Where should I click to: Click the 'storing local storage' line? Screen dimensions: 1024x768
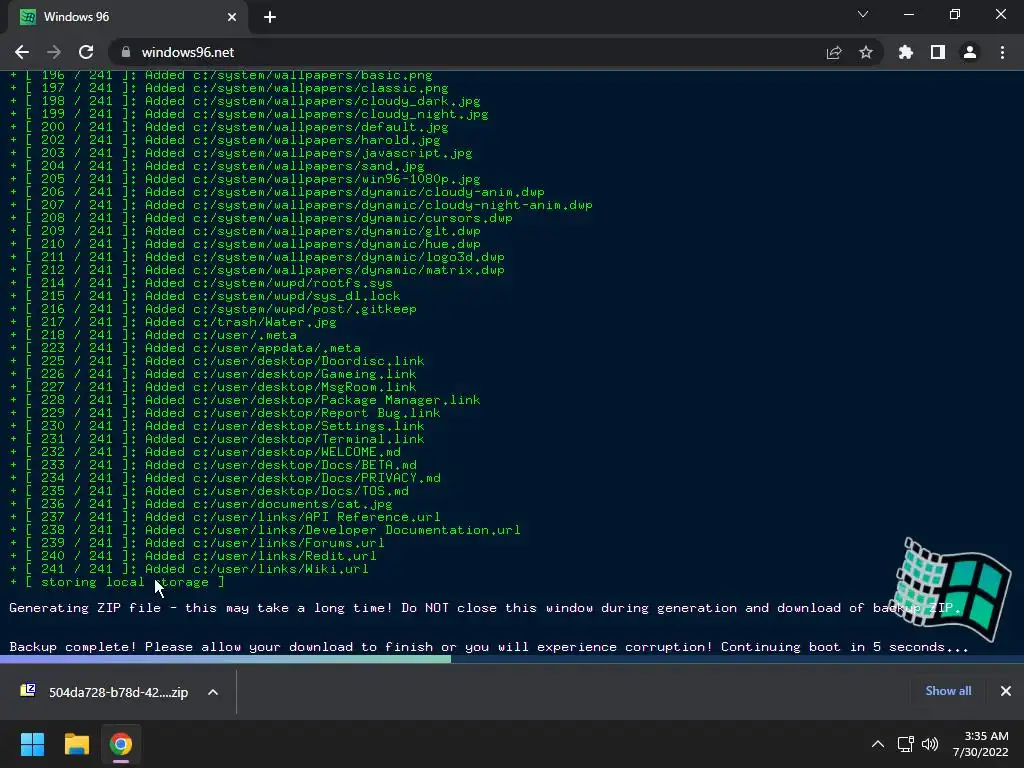(x=118, y=582)
